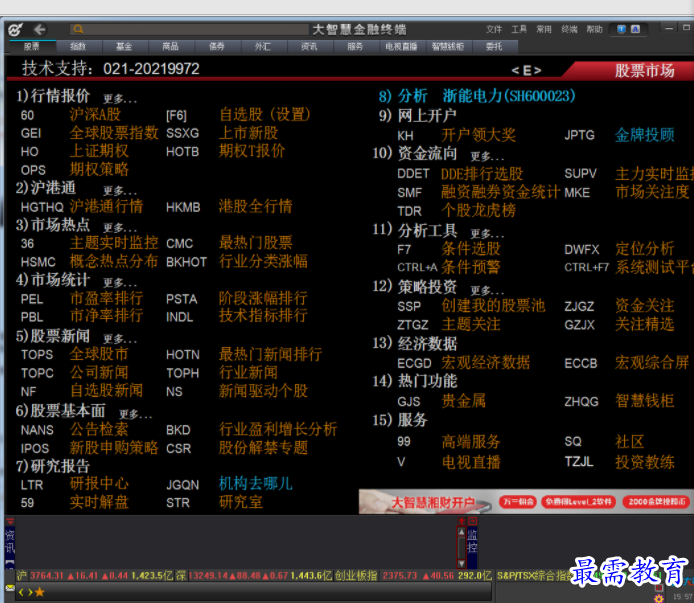This screenshot has height=603, width=694.
Task: Expand 更多 next to 沪港通
Action: tap(120, 191)
